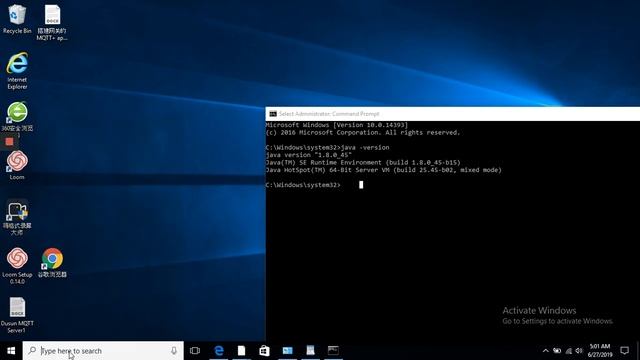Select the Dusun MQTT Server1 document
640x360 pixels.
[17, 315]
